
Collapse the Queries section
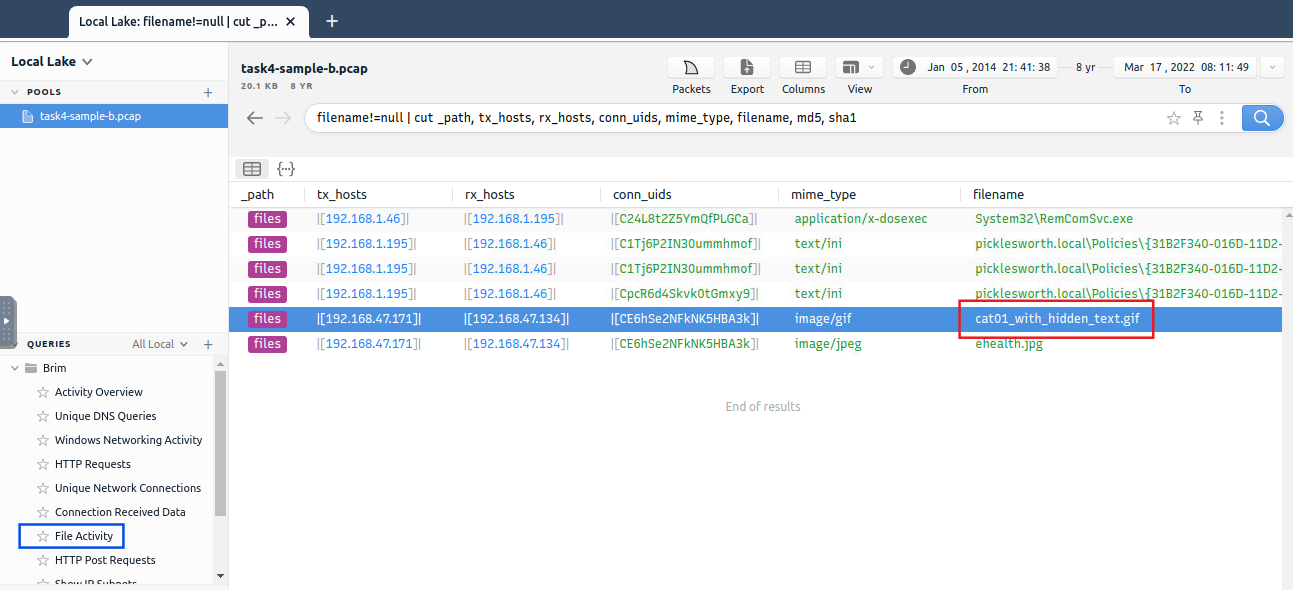point(15,344)
